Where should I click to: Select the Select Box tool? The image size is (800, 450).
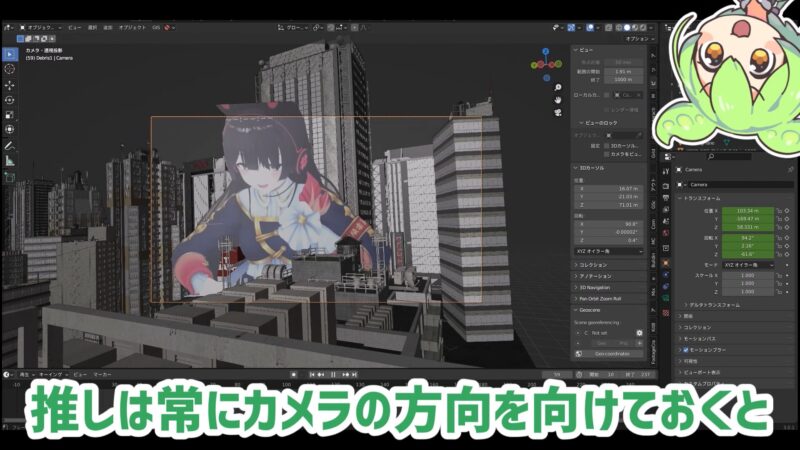pos(10,53)
